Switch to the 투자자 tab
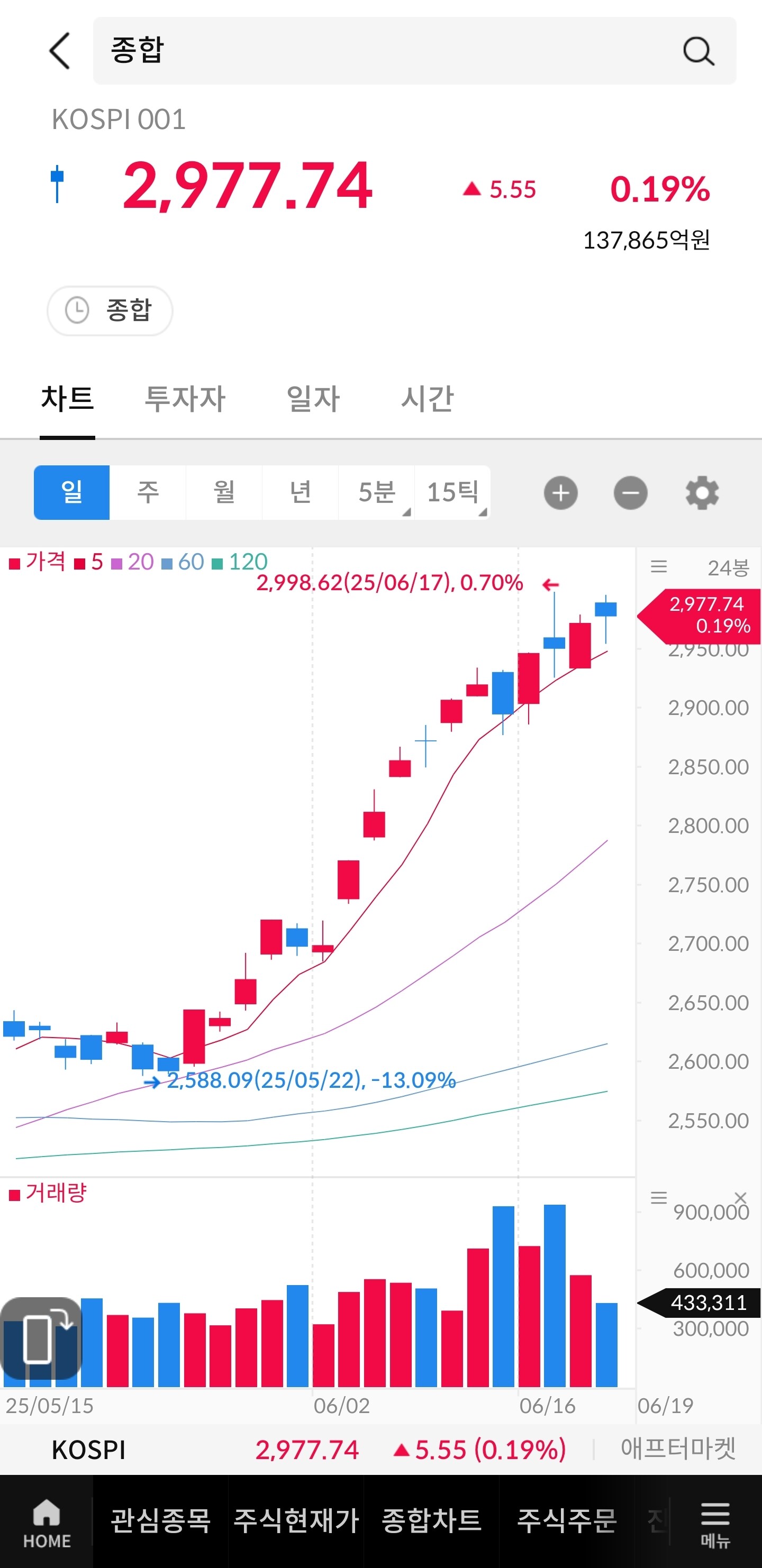 pyautogui.click(x=185, y=399)
